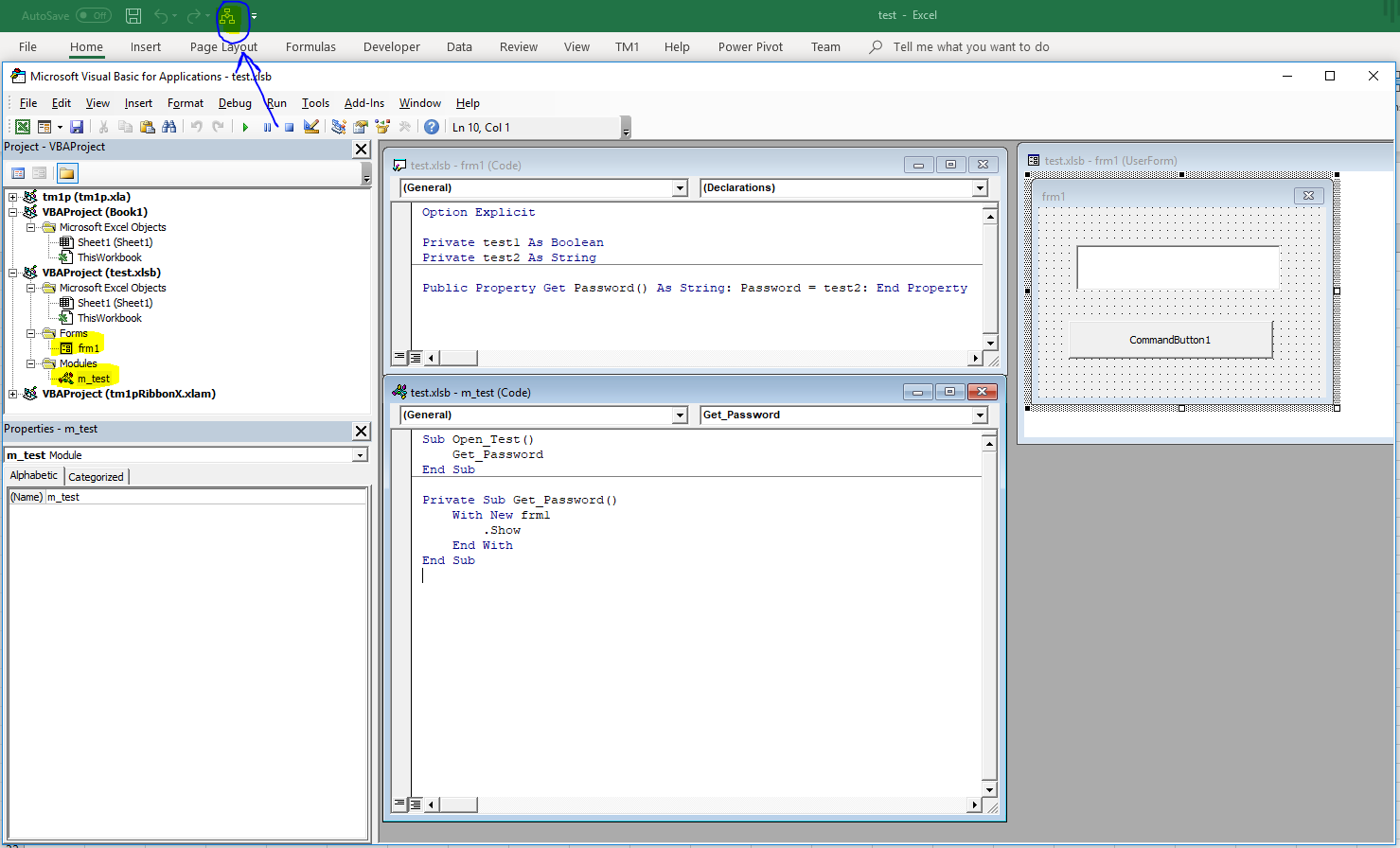Click View Microsoft Excel icon in VBA toolbar
Screen dimensions: 1400x848
[23, 127]
